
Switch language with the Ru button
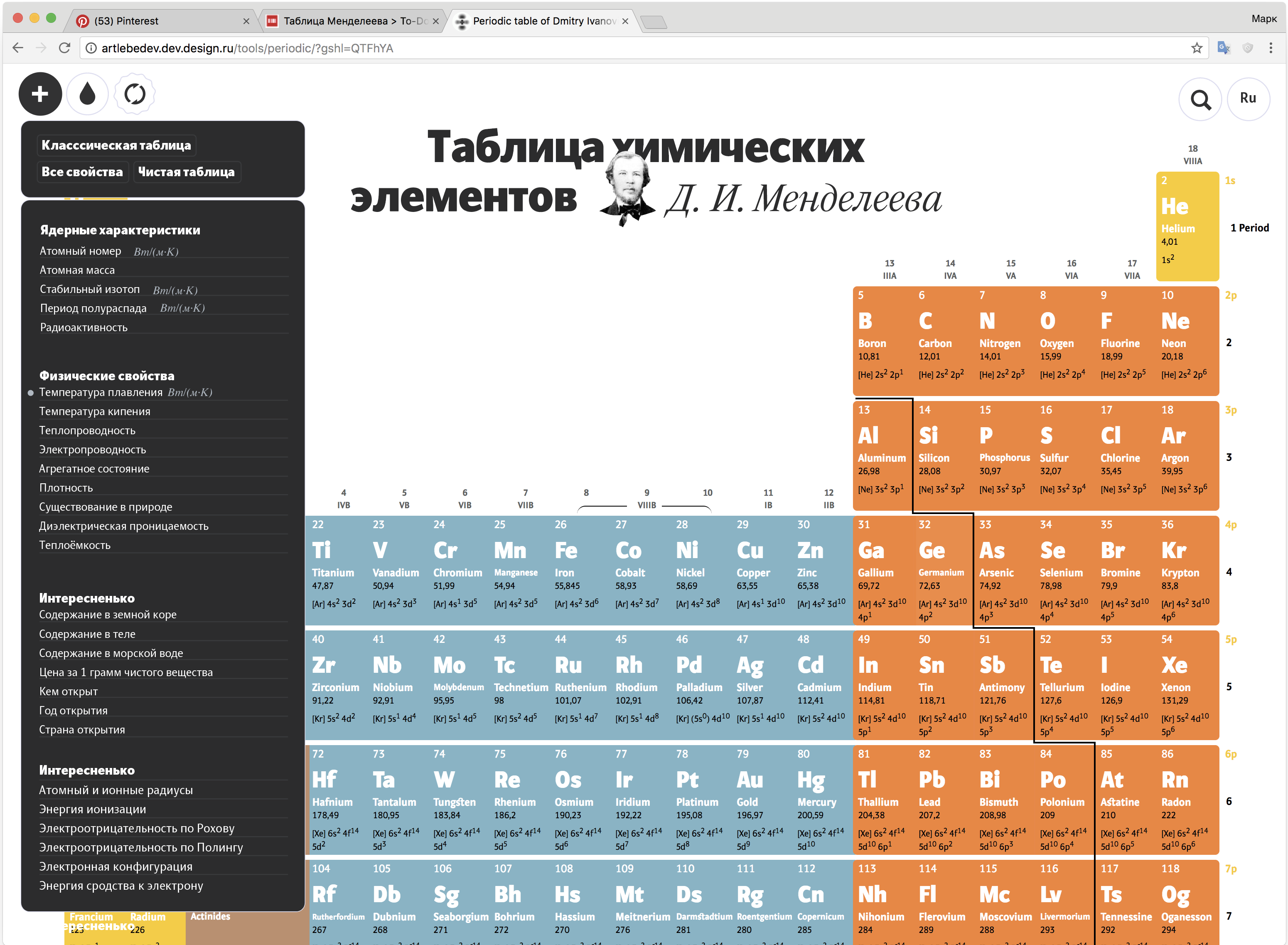pyautogui.click(x=1247, y=98)
